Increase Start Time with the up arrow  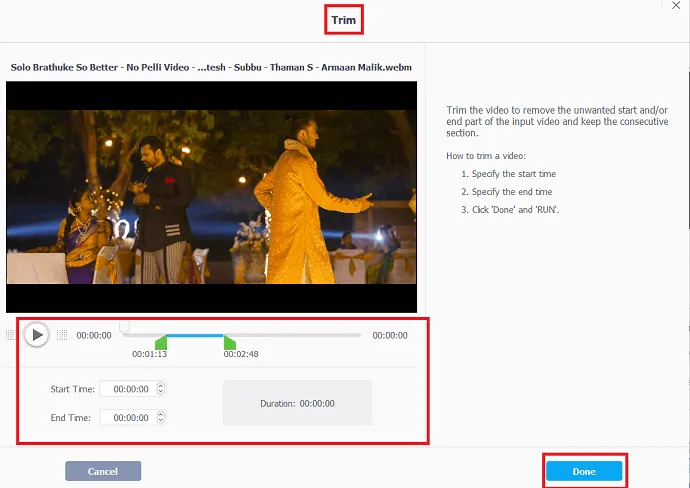tap(161, 386)
